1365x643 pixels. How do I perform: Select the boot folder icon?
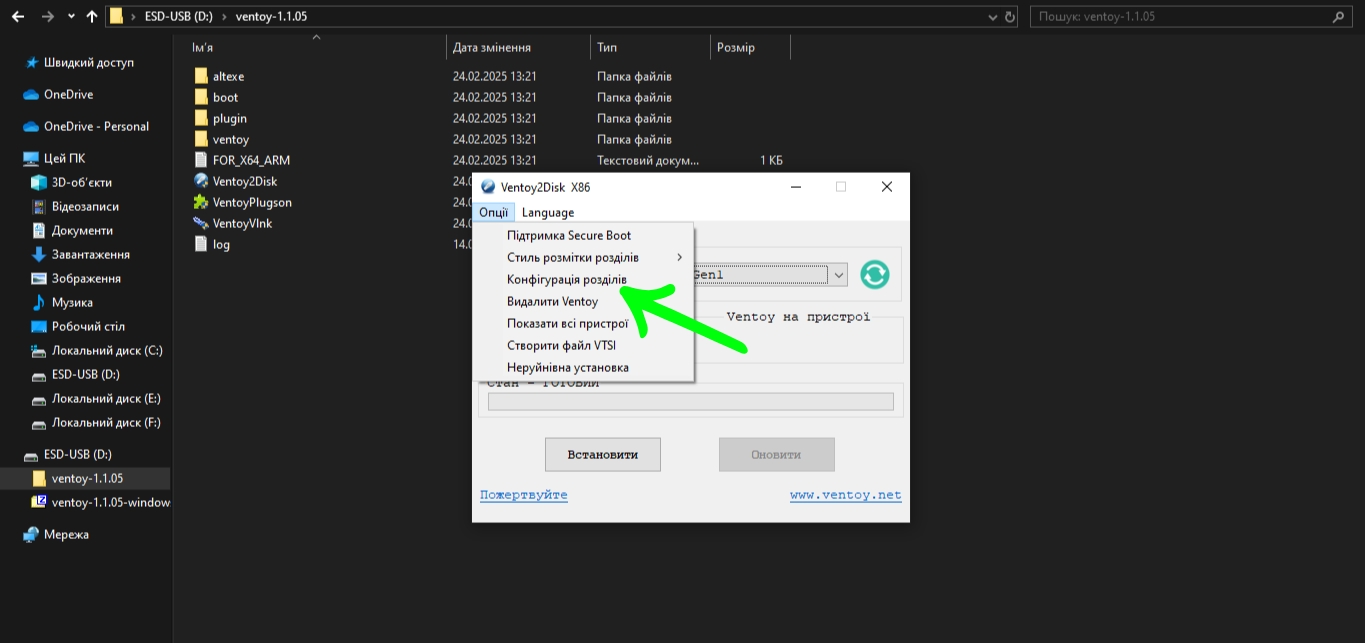tap(201, 97)
